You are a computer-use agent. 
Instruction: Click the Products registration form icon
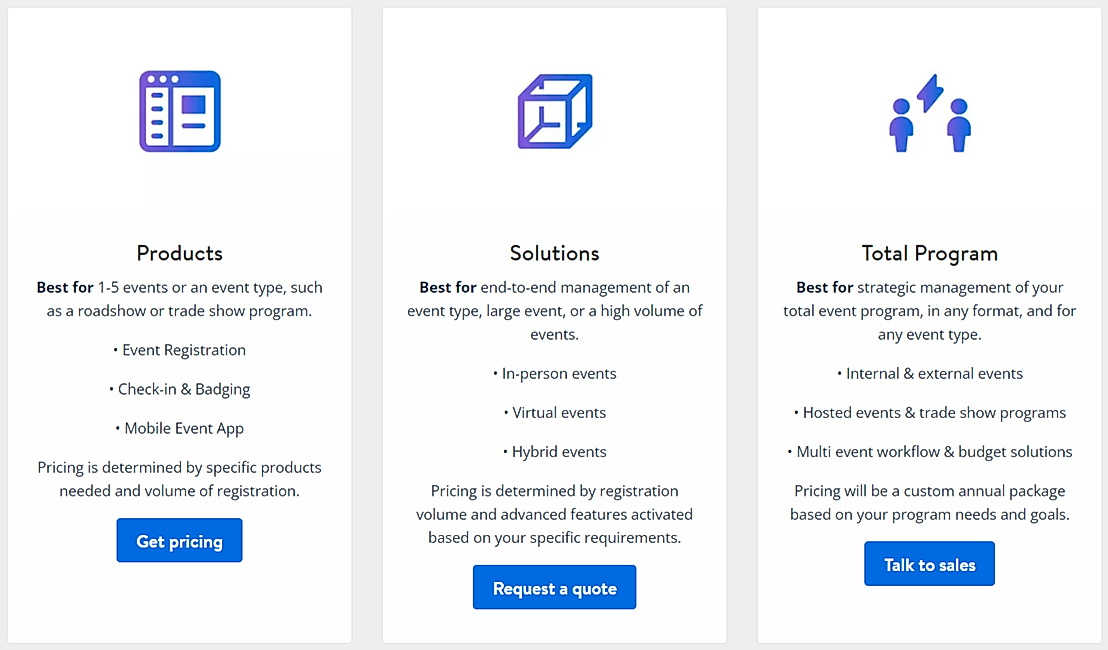(179, 110)
